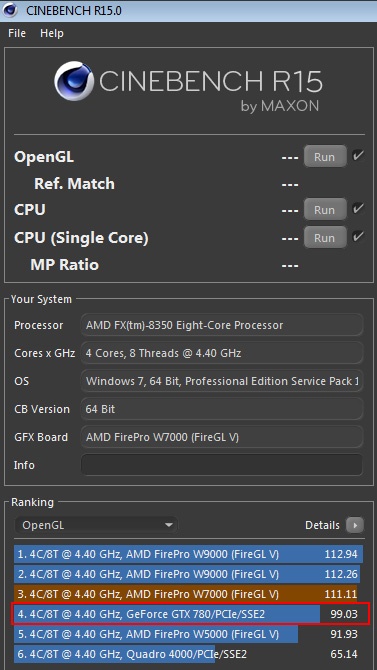Toggle the OpenGL test checkbox
This screenshot has width=377, height=670.
[357, 156]
